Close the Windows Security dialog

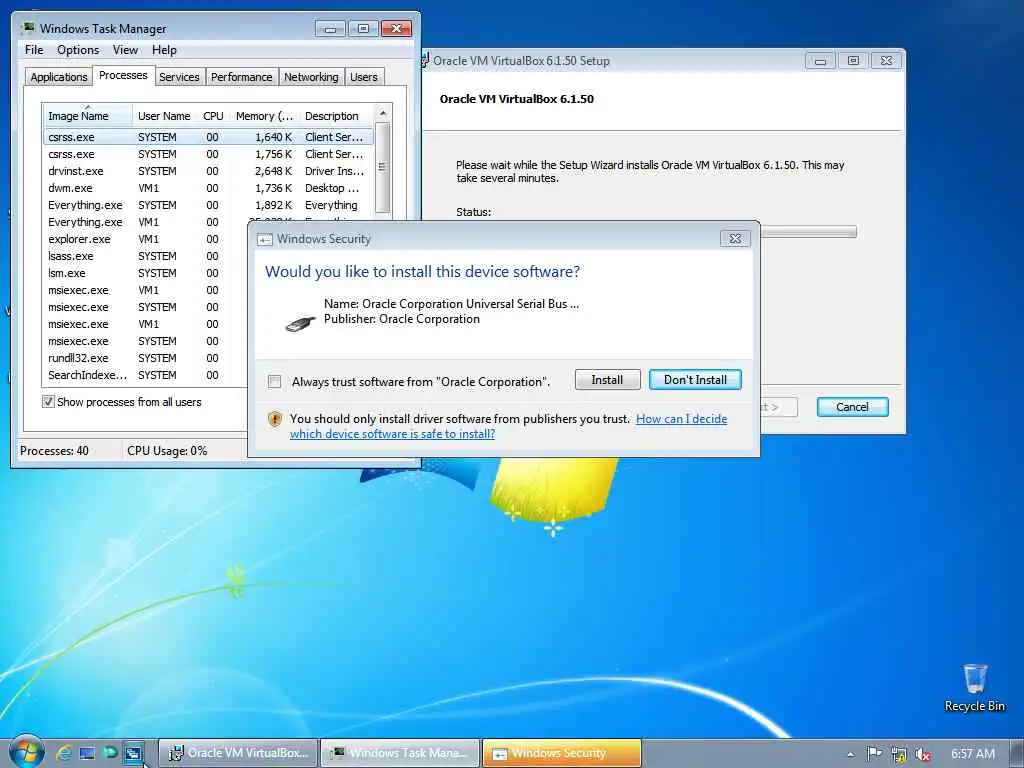[735, 239]
